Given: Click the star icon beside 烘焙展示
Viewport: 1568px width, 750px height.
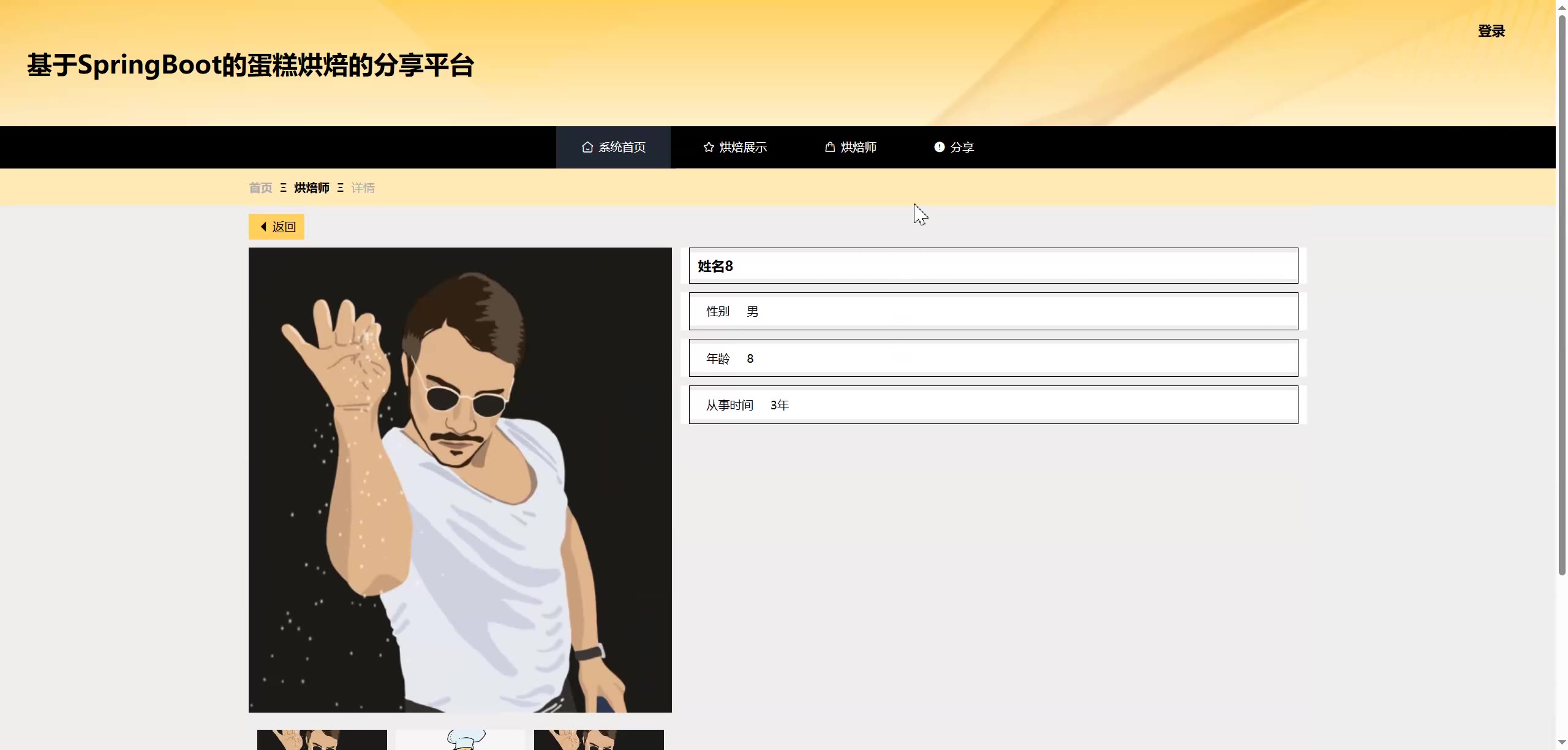Looking at the screenshot, I should (709, 147).
